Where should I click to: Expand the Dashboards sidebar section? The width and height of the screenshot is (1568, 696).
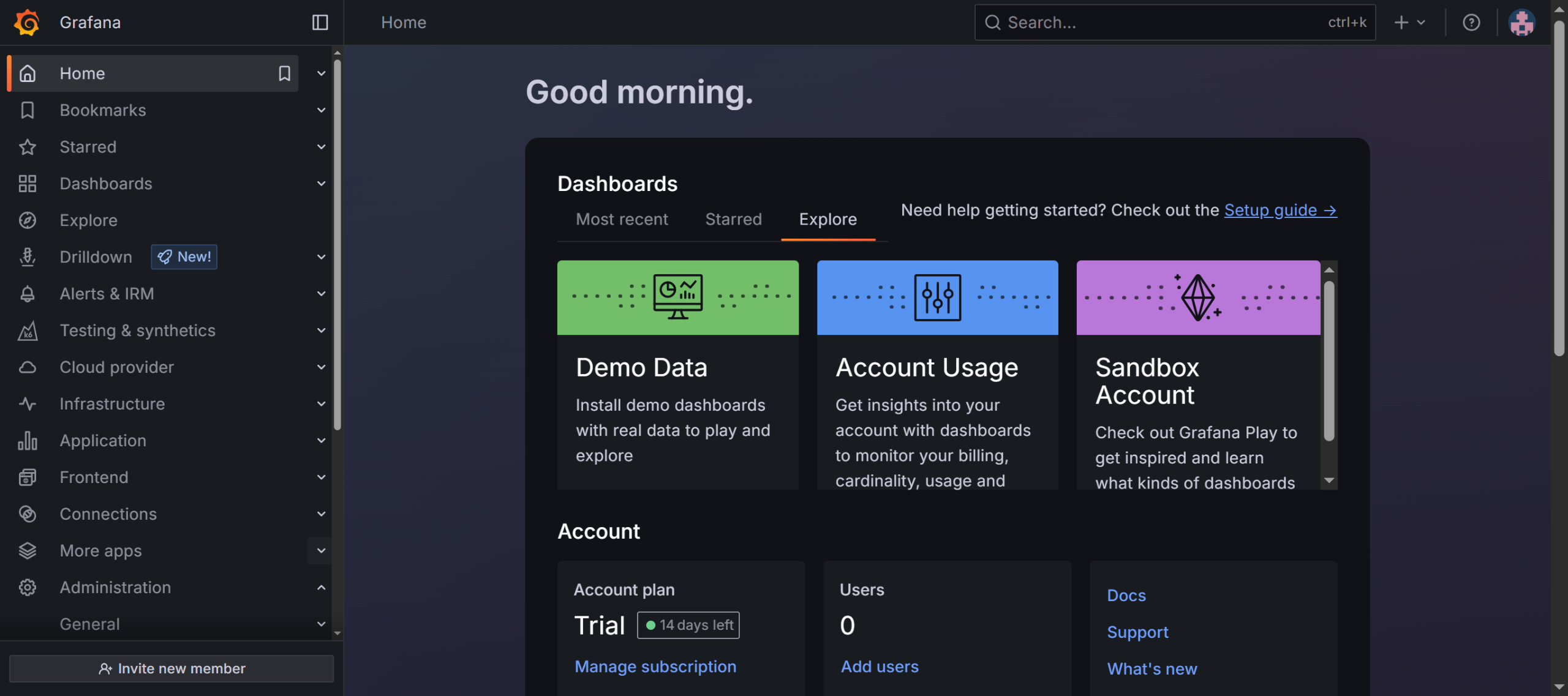(321, 184)
